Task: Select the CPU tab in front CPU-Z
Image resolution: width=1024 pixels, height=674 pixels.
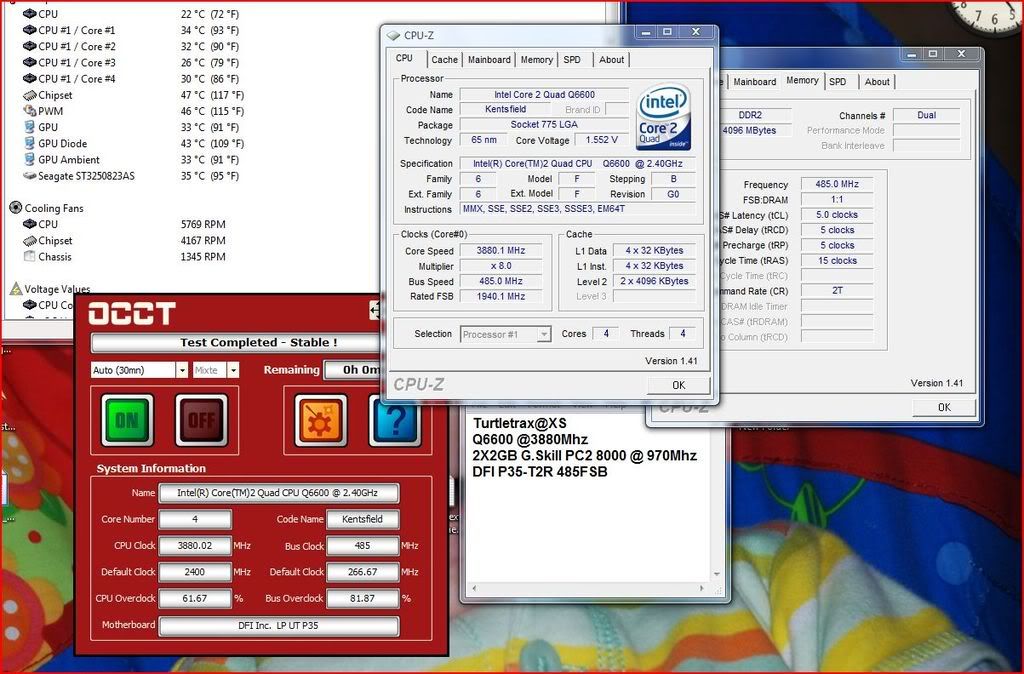Action: [405, 58]
